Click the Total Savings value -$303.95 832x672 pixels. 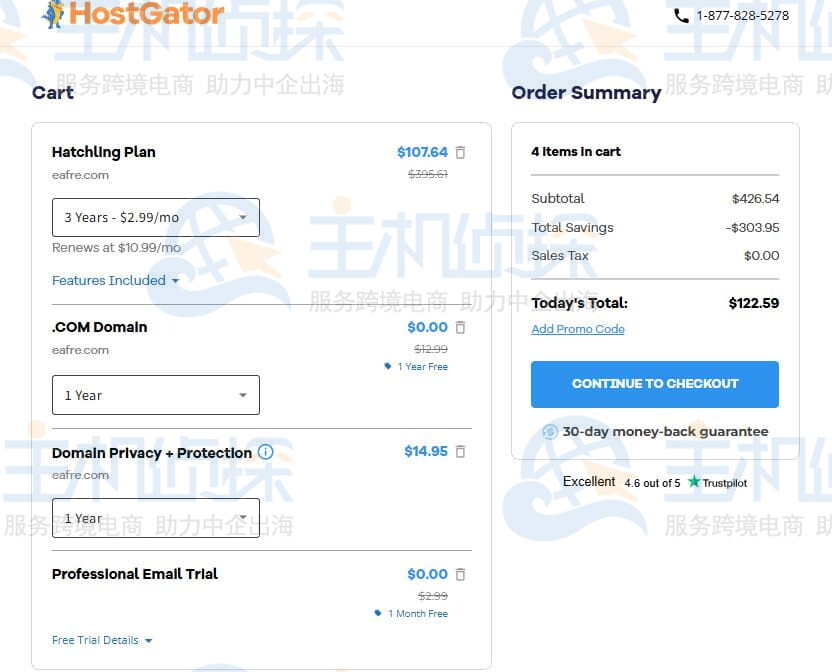[752, 228]
